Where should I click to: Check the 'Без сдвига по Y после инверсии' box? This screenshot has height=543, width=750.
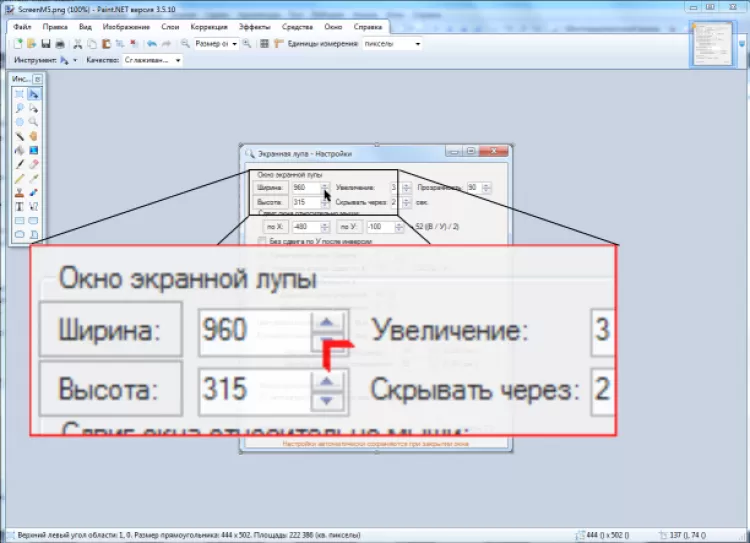(262, 242)
